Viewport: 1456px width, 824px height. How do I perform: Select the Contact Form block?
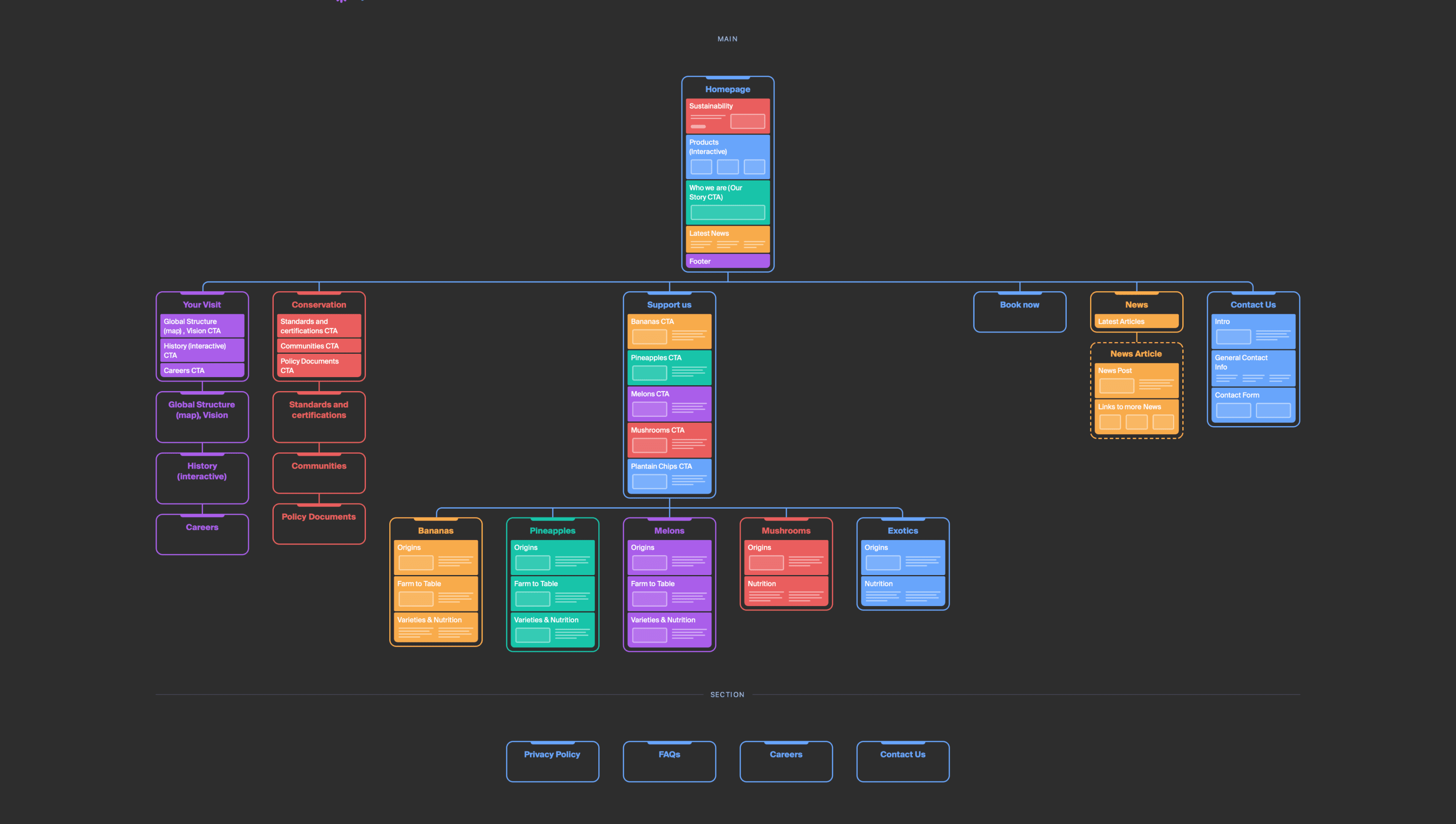tap(1252, 404)
